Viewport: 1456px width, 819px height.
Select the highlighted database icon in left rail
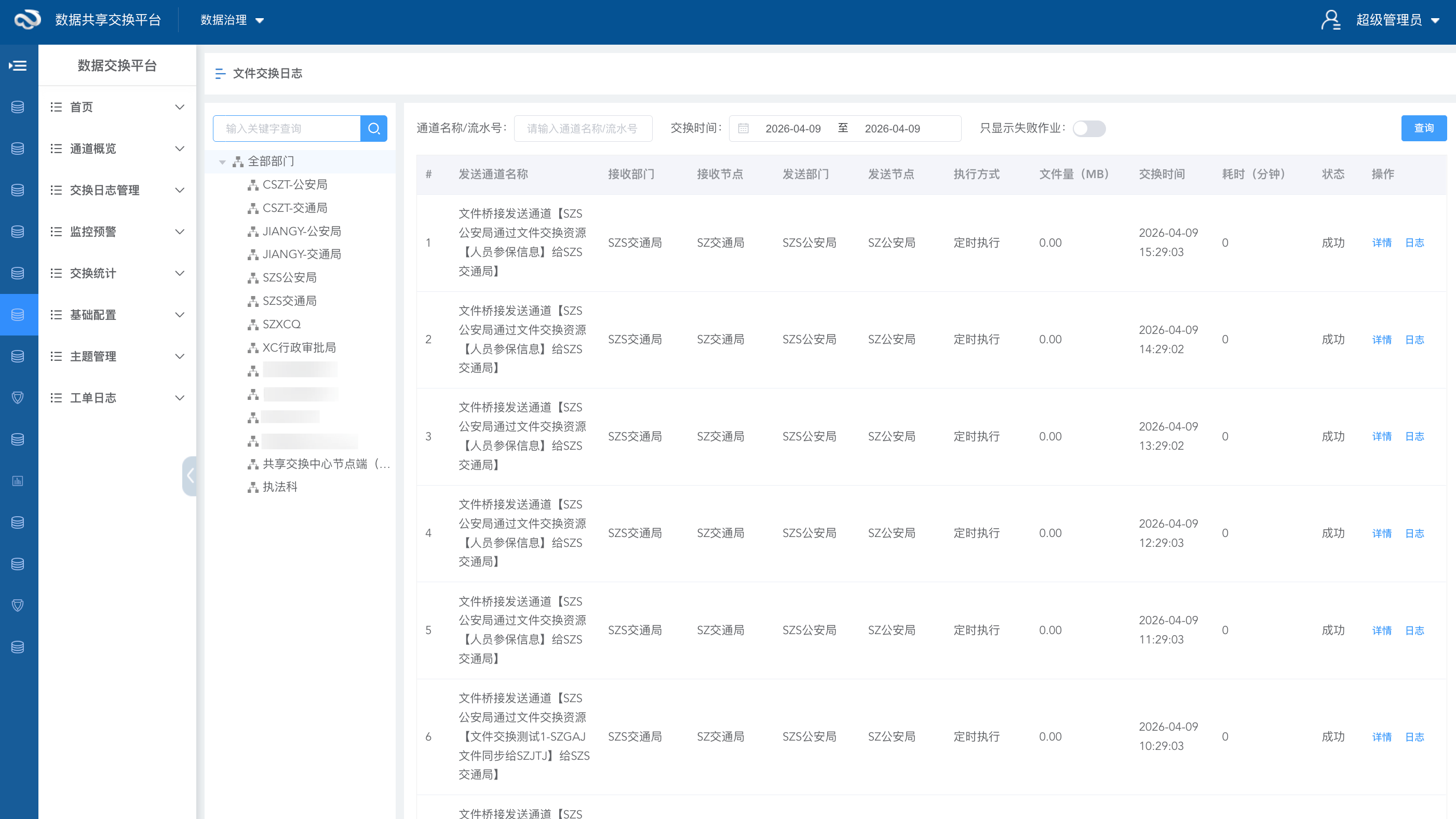pos(18,314)
